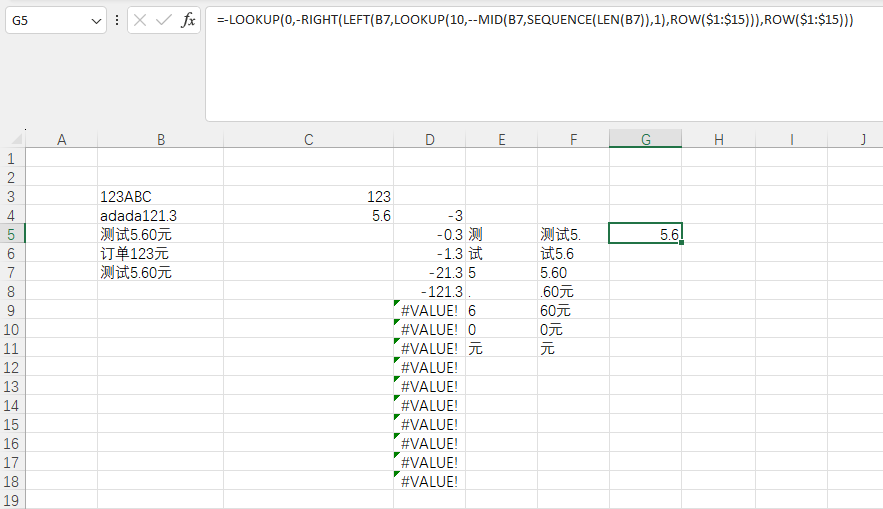Open the Insert Function fx dialog
The width and height of the screenshot is (883, 509).
(188, 21)
